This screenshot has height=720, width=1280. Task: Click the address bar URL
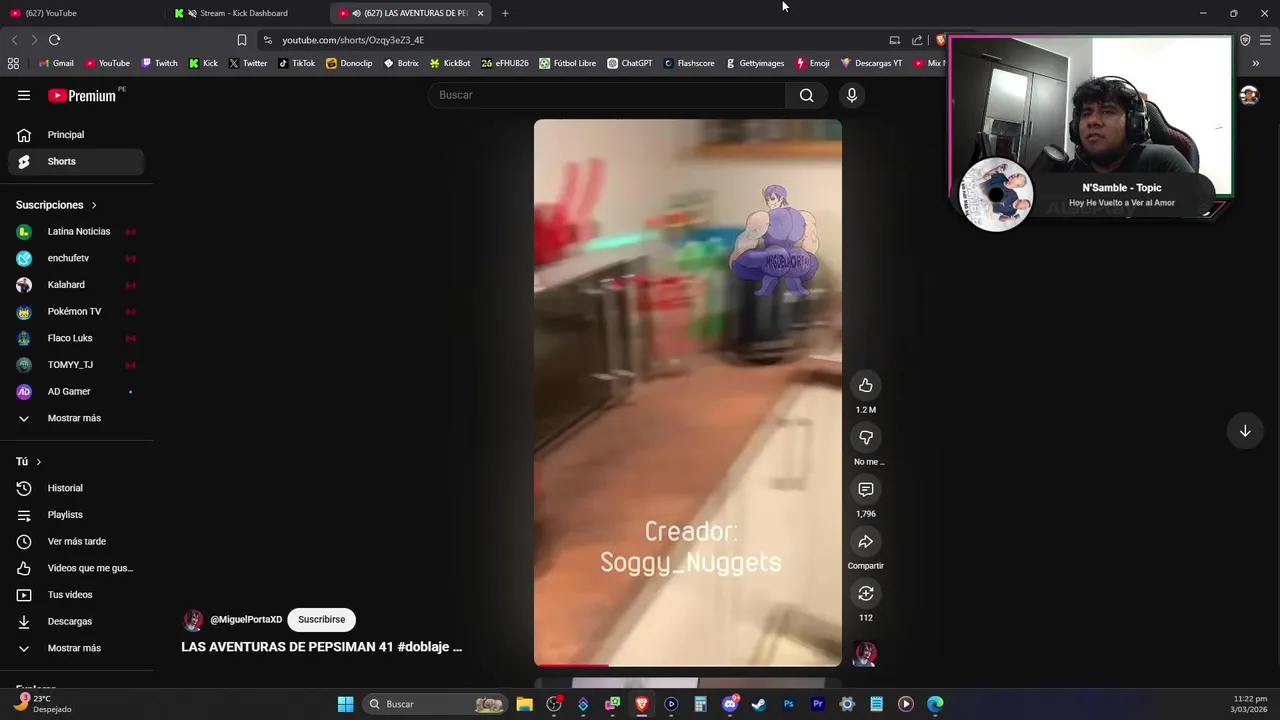tap(353, 40)
